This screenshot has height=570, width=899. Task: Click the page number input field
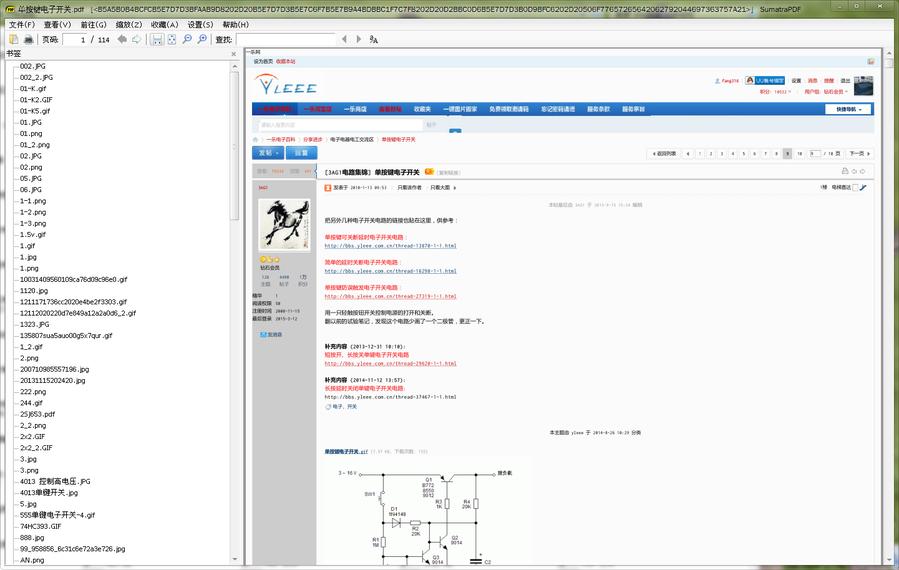tap(76, 39)
